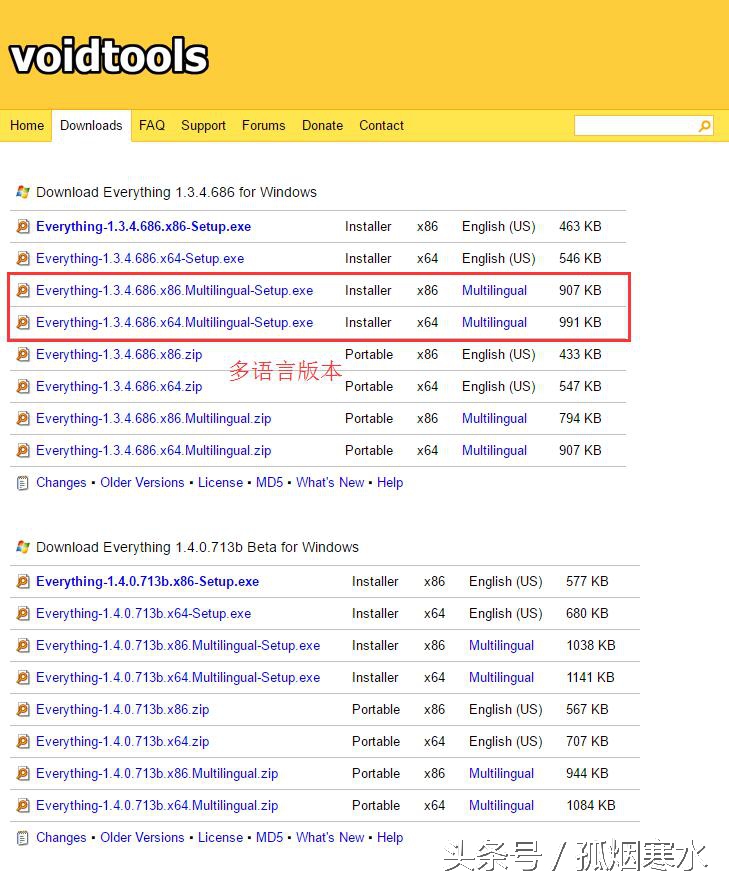Click icon beside 1.4.0.713b.x86.Multilingual.zip
The height and width of the screenshot is (885, 729).
[23, 774]
